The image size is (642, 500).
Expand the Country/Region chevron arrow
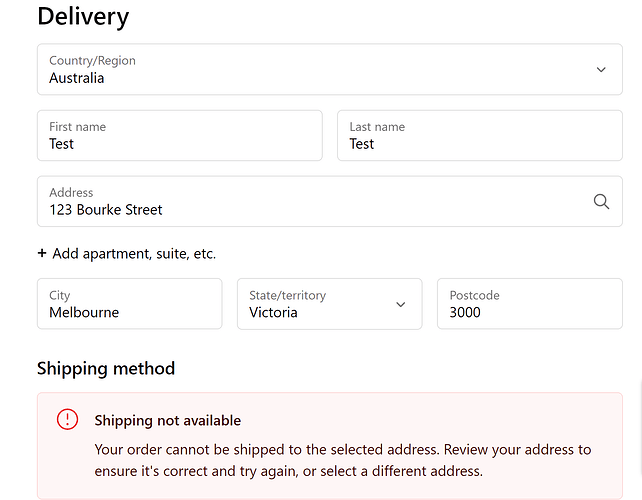coord(601,69)
